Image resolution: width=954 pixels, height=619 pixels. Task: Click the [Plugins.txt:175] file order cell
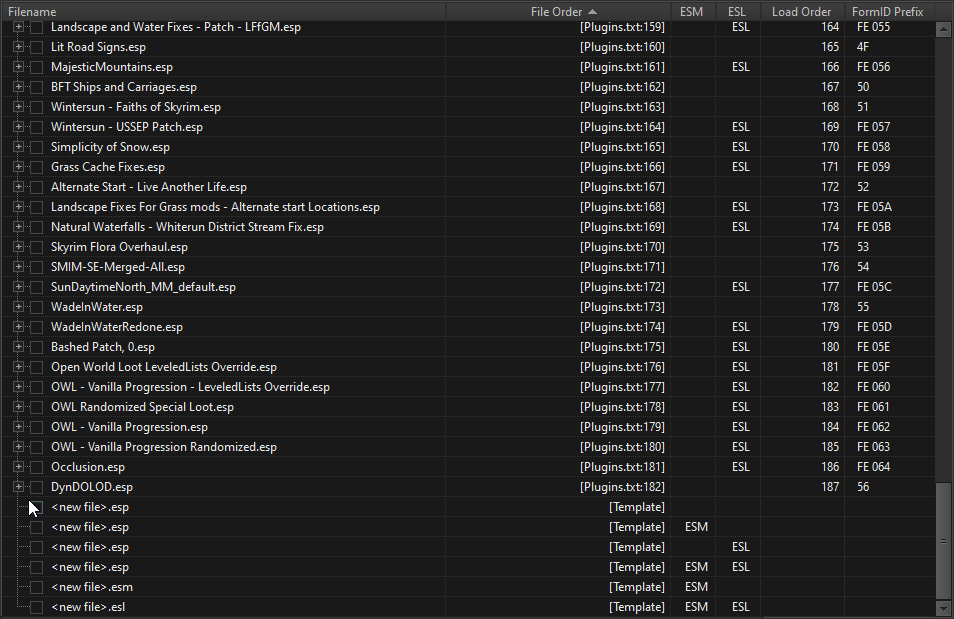pos(622,347)
